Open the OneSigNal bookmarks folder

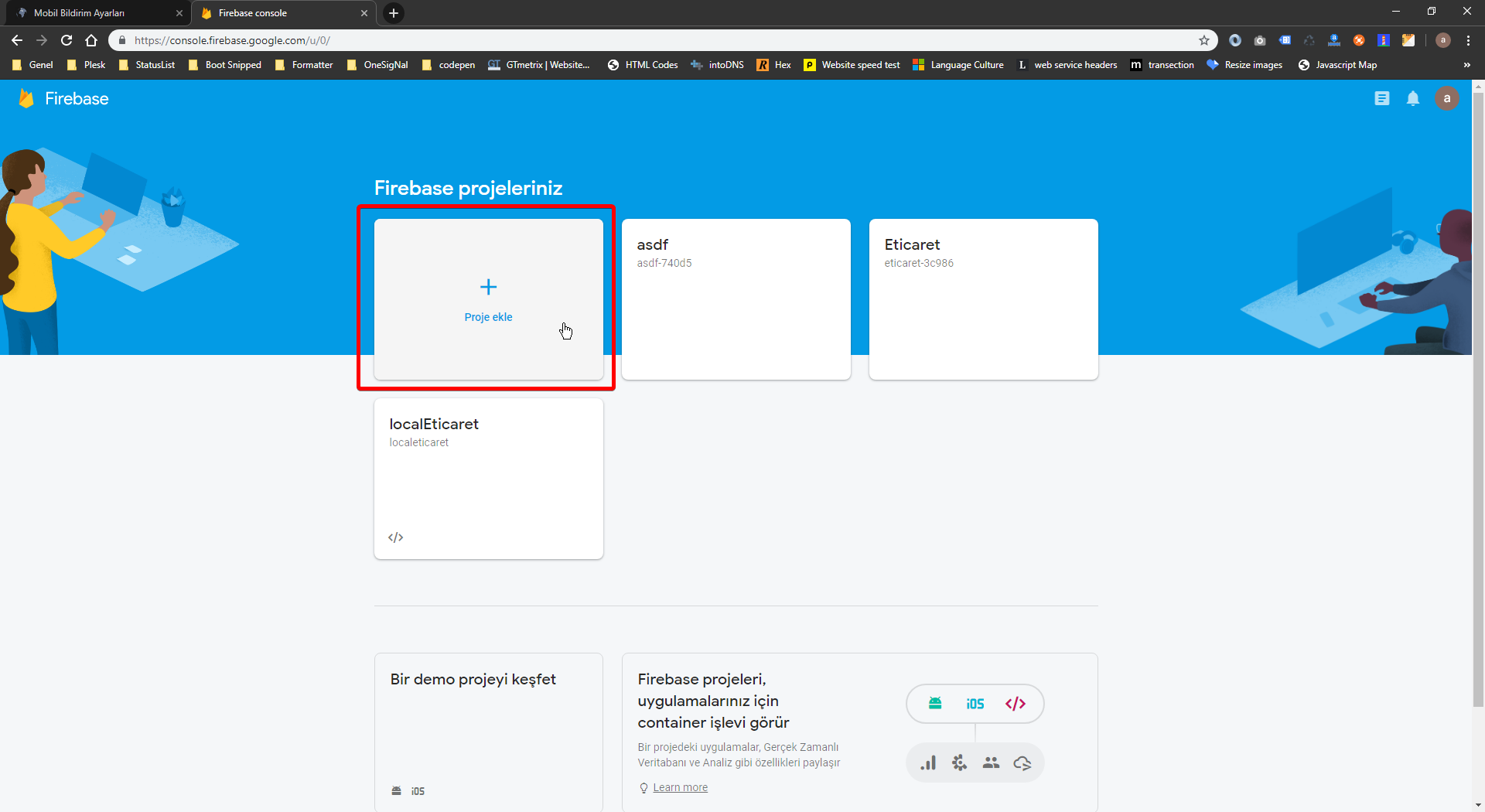377,65
